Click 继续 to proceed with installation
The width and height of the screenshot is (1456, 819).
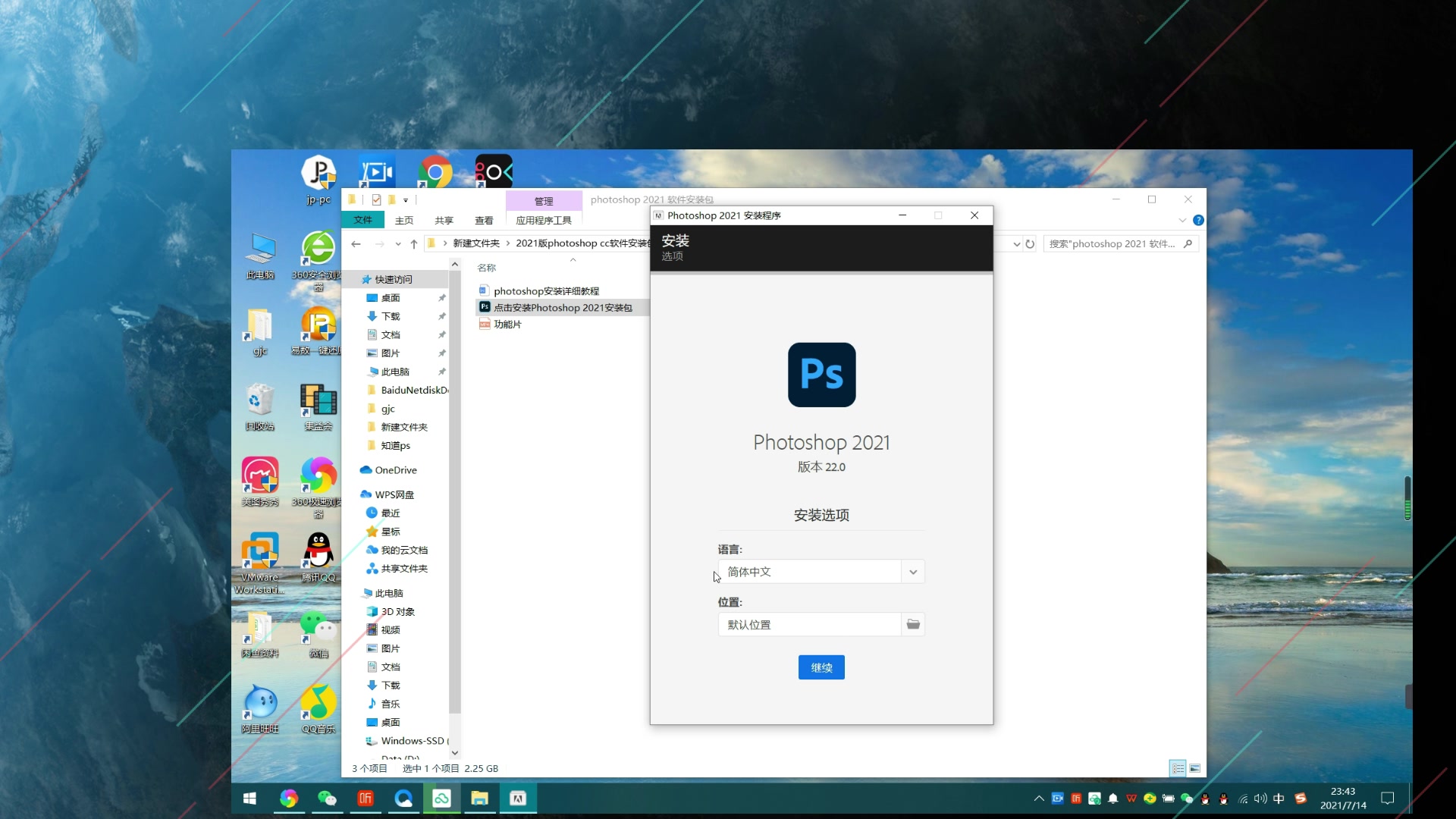click(x=821, y=667)
